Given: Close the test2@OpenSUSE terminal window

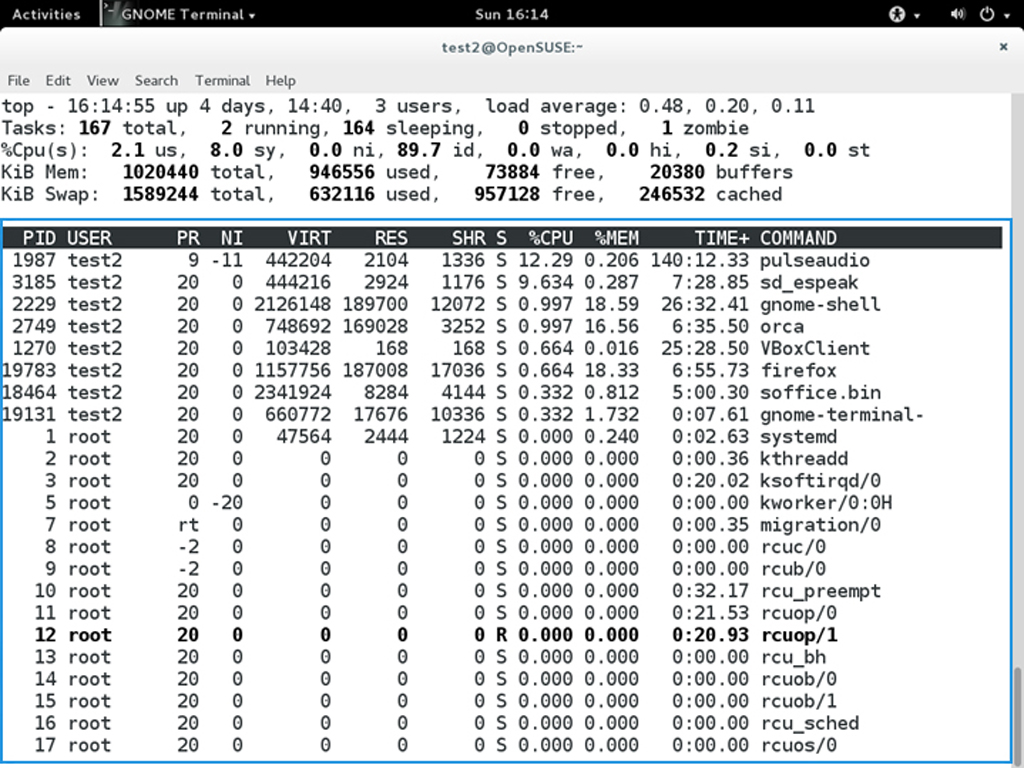Looking at the screenshot, I should pos(1003,47).
